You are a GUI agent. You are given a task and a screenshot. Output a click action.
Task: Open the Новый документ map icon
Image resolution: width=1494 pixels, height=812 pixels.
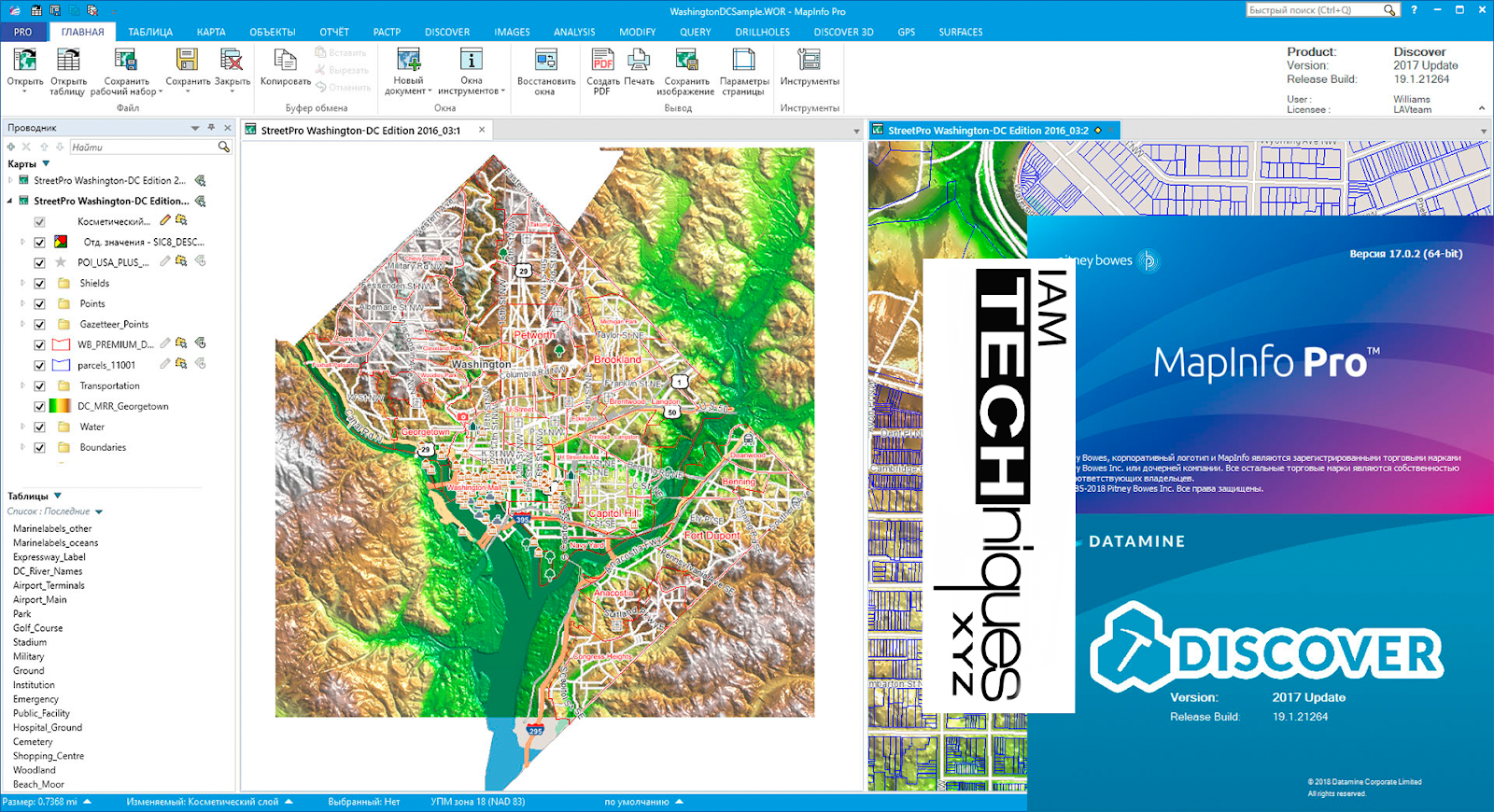pos(408,60)
